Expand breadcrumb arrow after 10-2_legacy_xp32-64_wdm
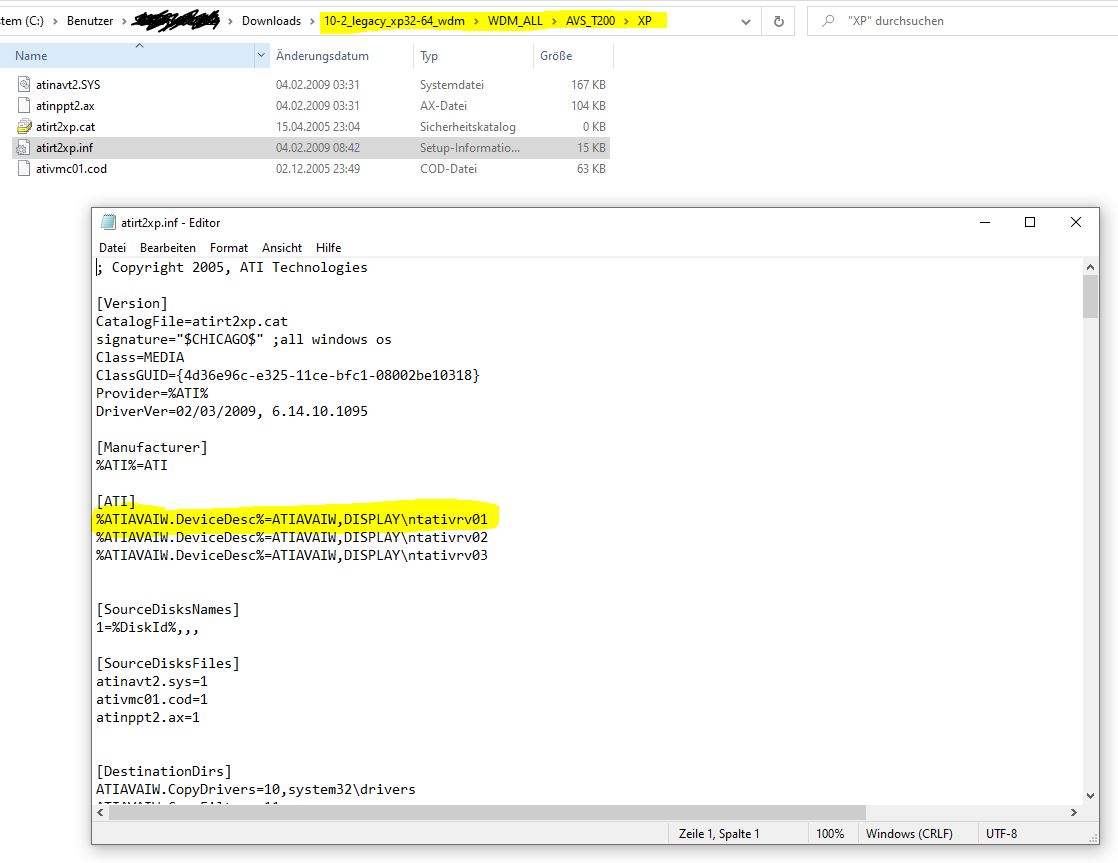This screenshot has width=1118, height=863. click(x=476, y=21)
